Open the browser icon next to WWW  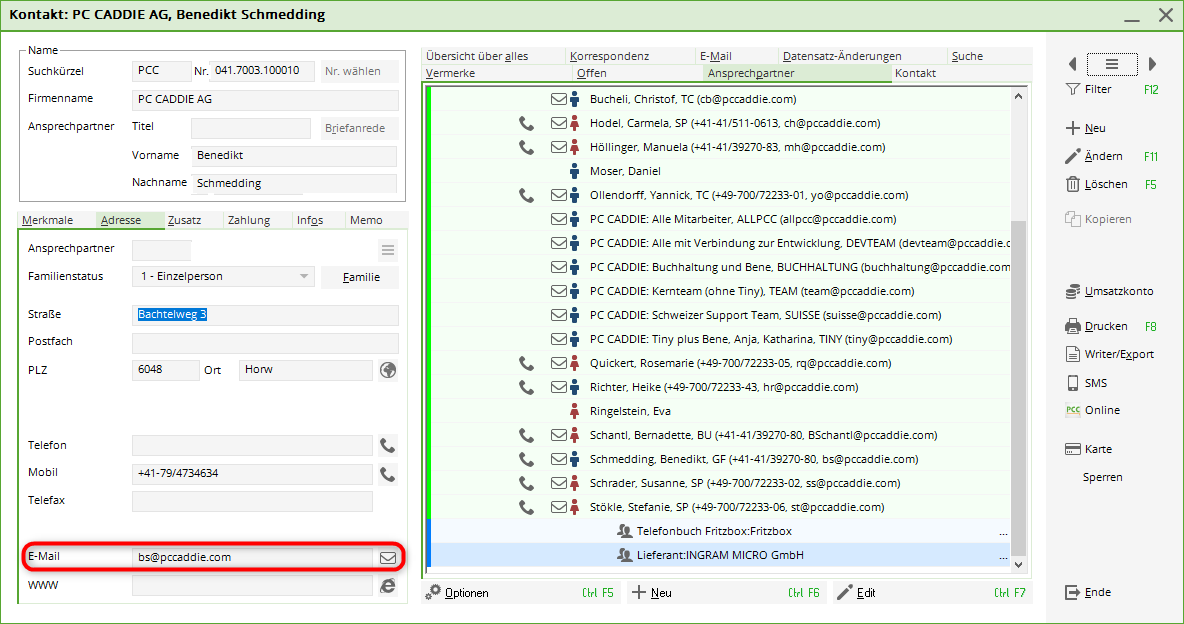[388, 586]
